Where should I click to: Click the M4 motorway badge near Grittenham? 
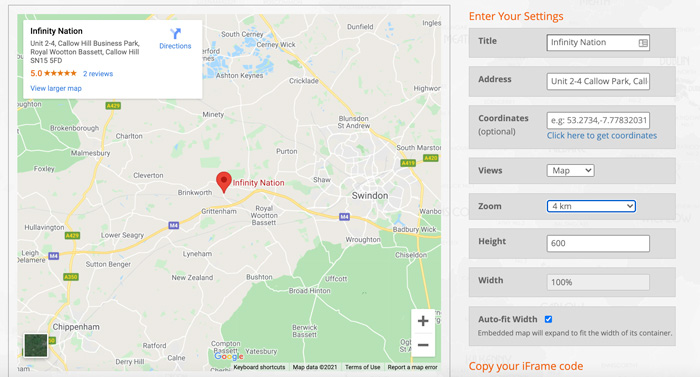[174, 226]
